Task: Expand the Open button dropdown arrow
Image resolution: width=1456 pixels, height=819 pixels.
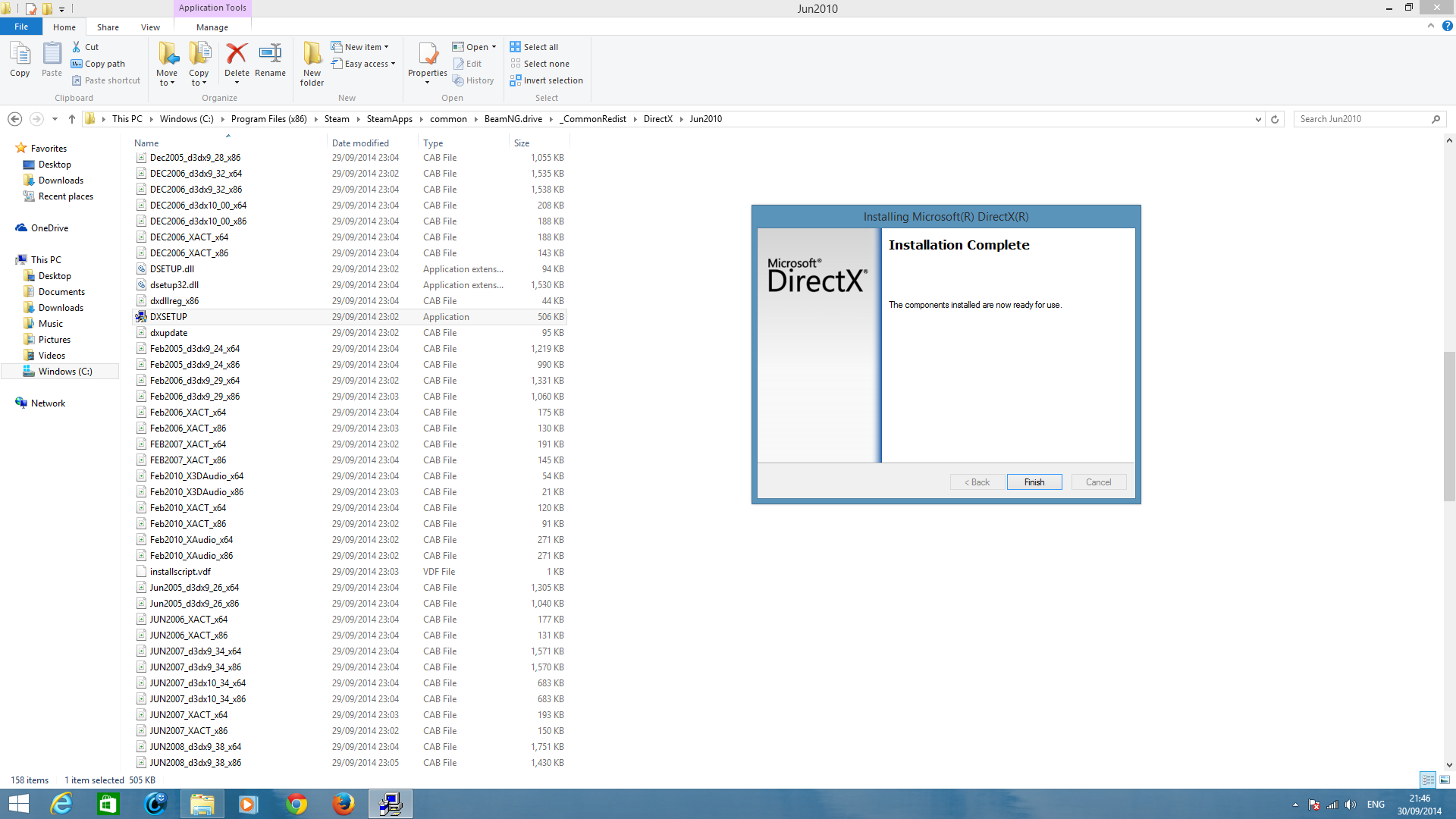Action: pyautogui.click(x=494, y=47)
